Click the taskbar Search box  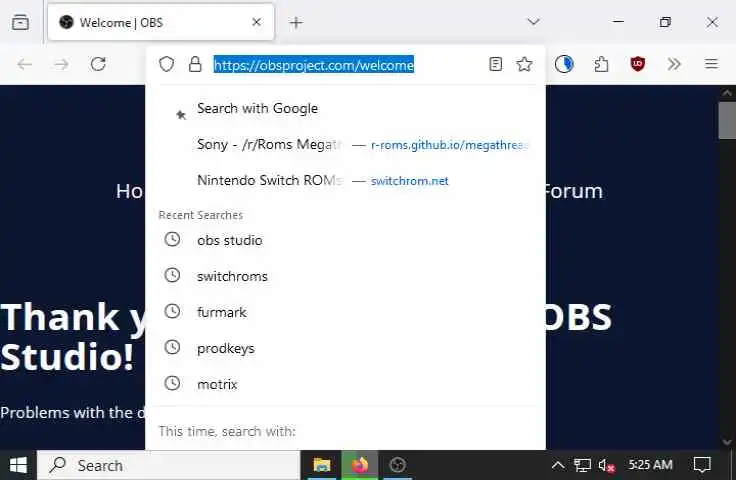click(x=168, y=465)
